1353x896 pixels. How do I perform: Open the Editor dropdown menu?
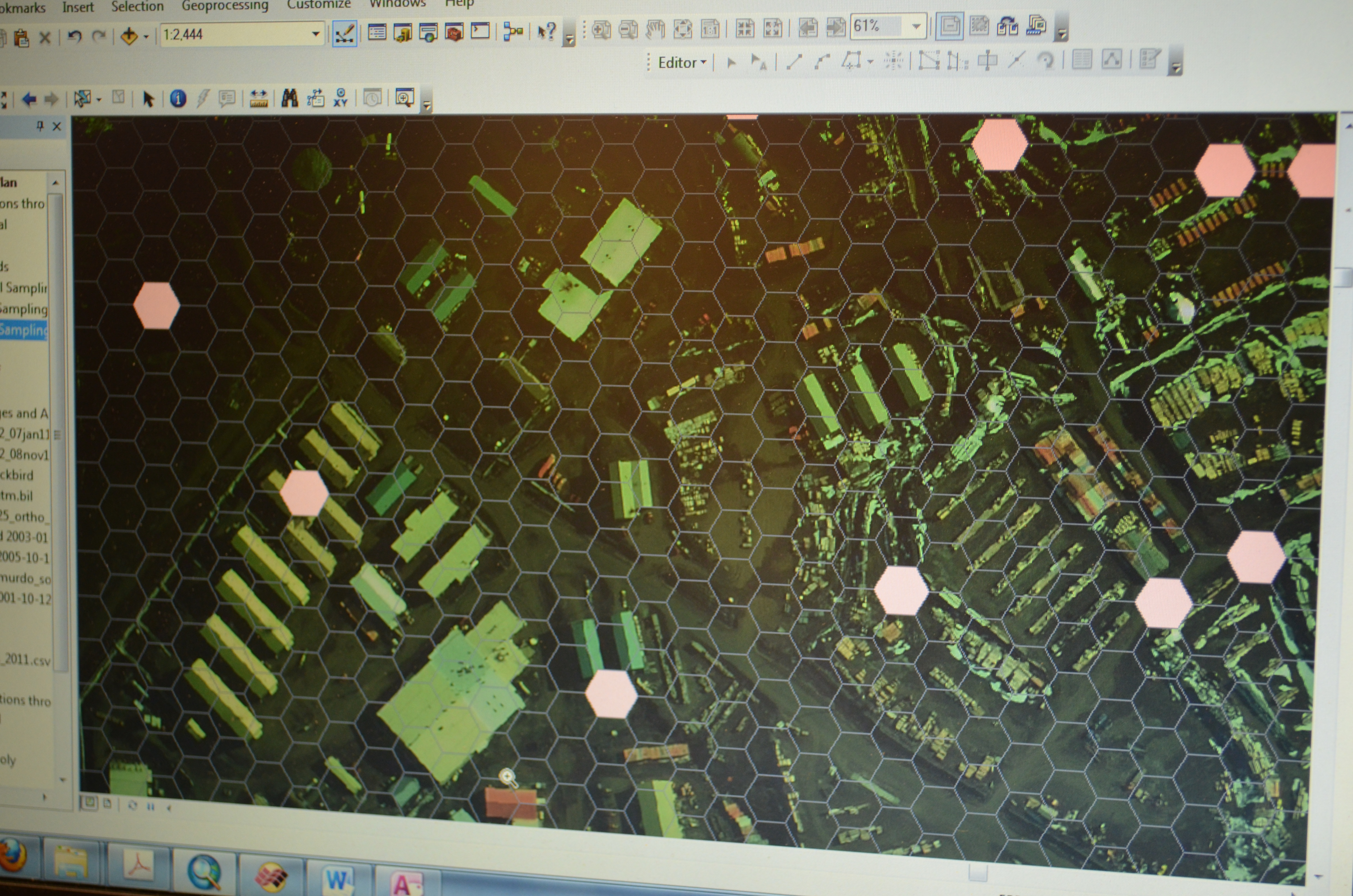coord(682,62)
